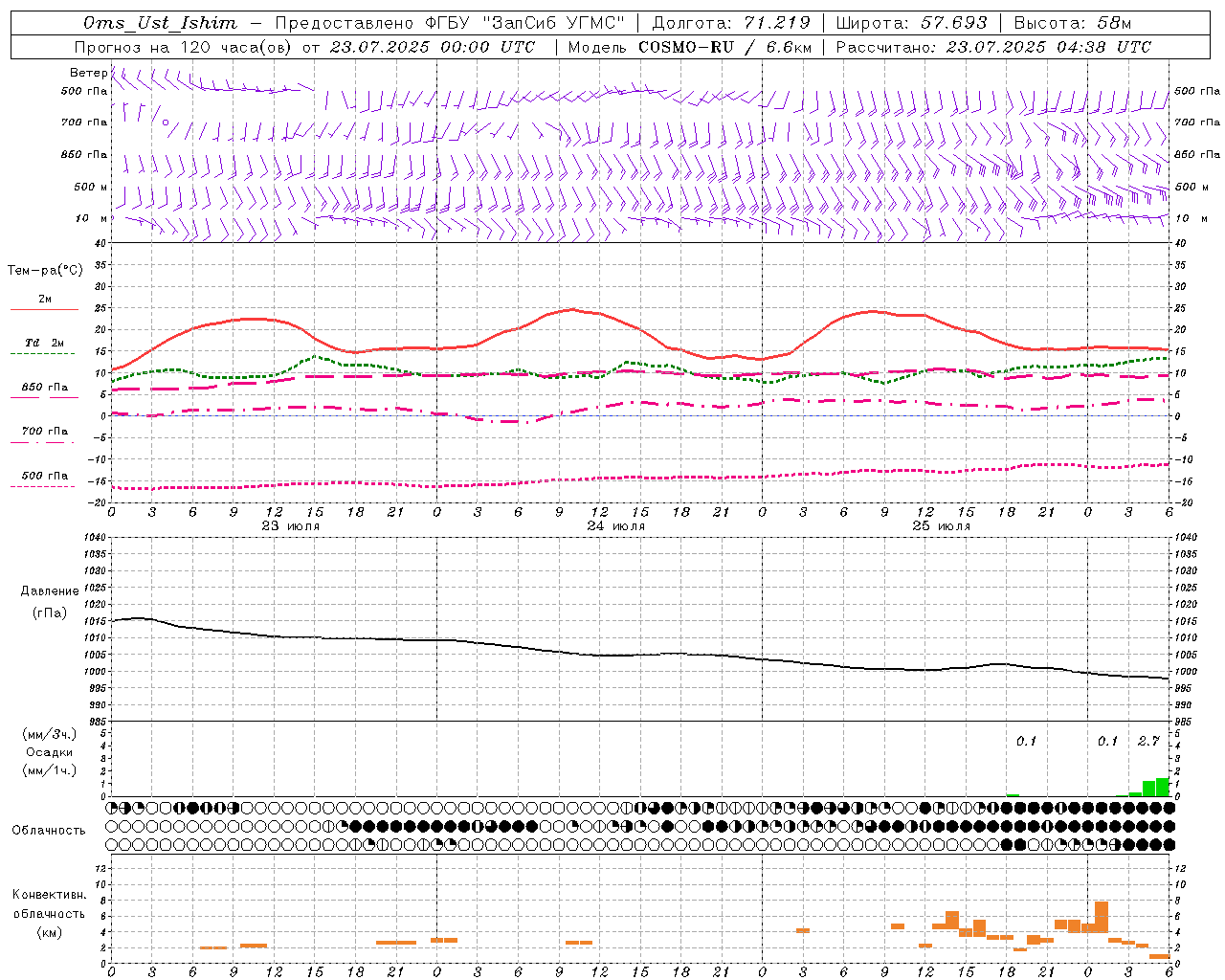Click the (мм/1ч.) precipitation unit label
The height and width of the screenshot is (980, 1225).
click(x=50, y=770)
